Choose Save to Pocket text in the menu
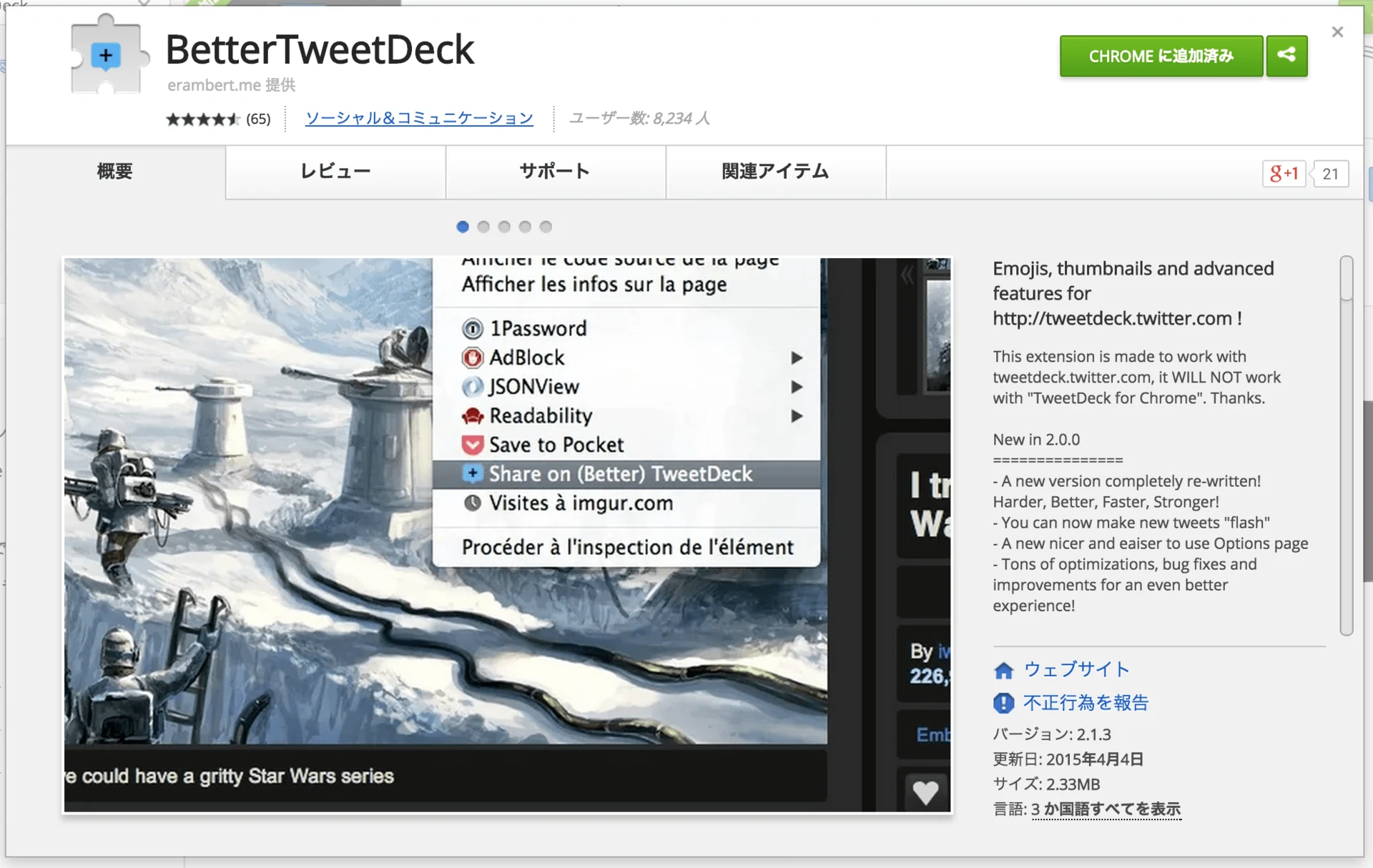Image resolution: width=1373 pixels, height=868 pixels. (x=556, y=445)
